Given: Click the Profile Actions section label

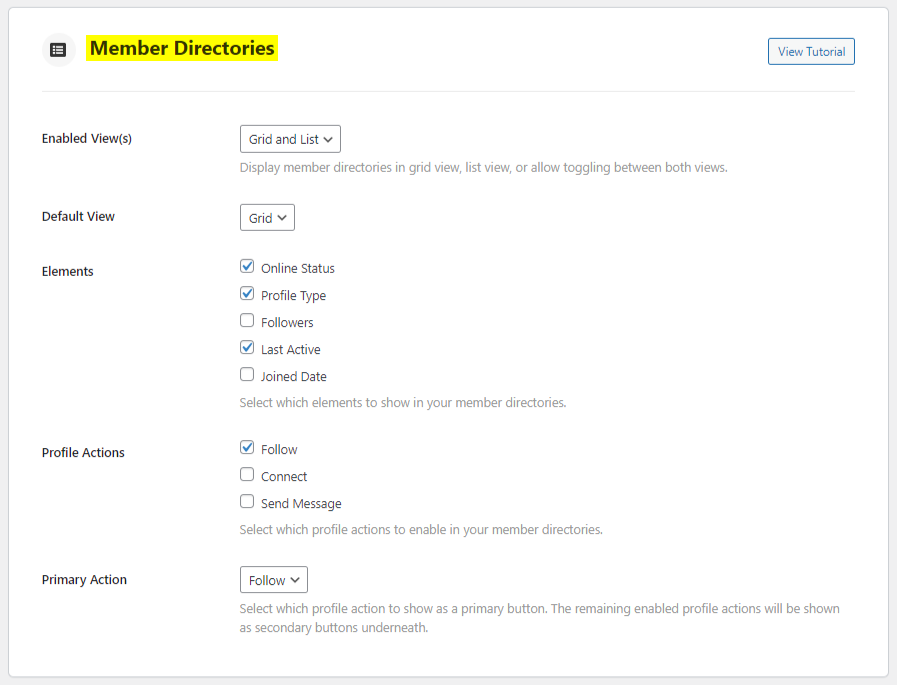Looking at the screenshot, I should [83, 453].
